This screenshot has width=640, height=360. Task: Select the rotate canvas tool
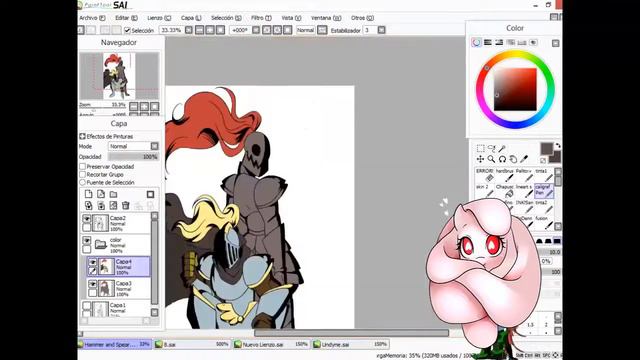pos(502,159)
